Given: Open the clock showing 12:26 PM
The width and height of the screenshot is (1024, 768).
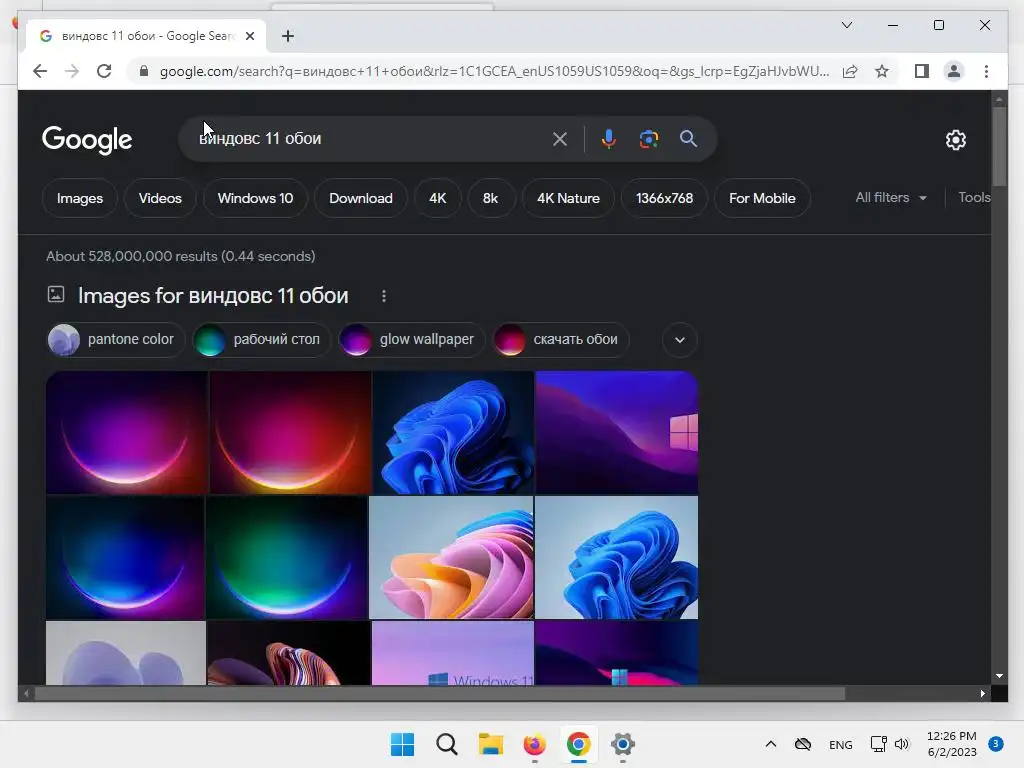Looking at the screenshot, I should click(x=952, y=744).
